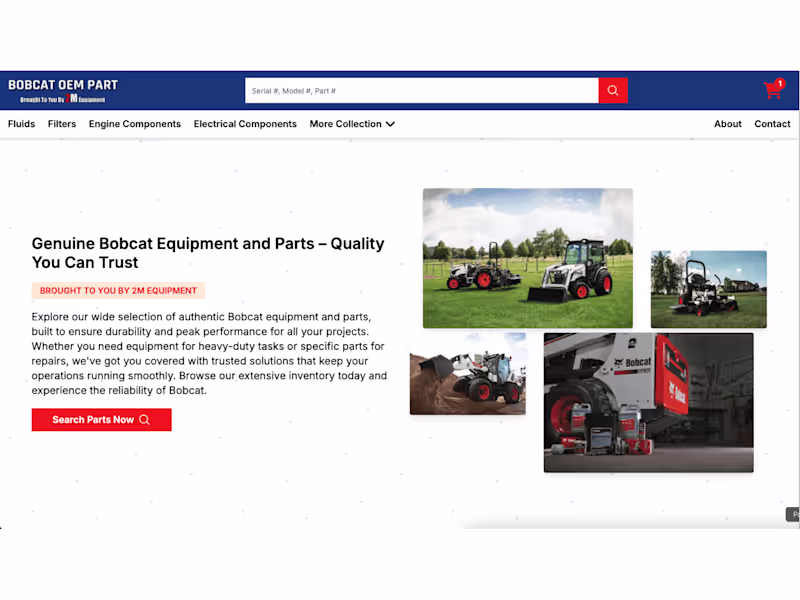Screen dimensions: 800x600
Task: Open the Filters menu item
Action: tap(62, 124)
